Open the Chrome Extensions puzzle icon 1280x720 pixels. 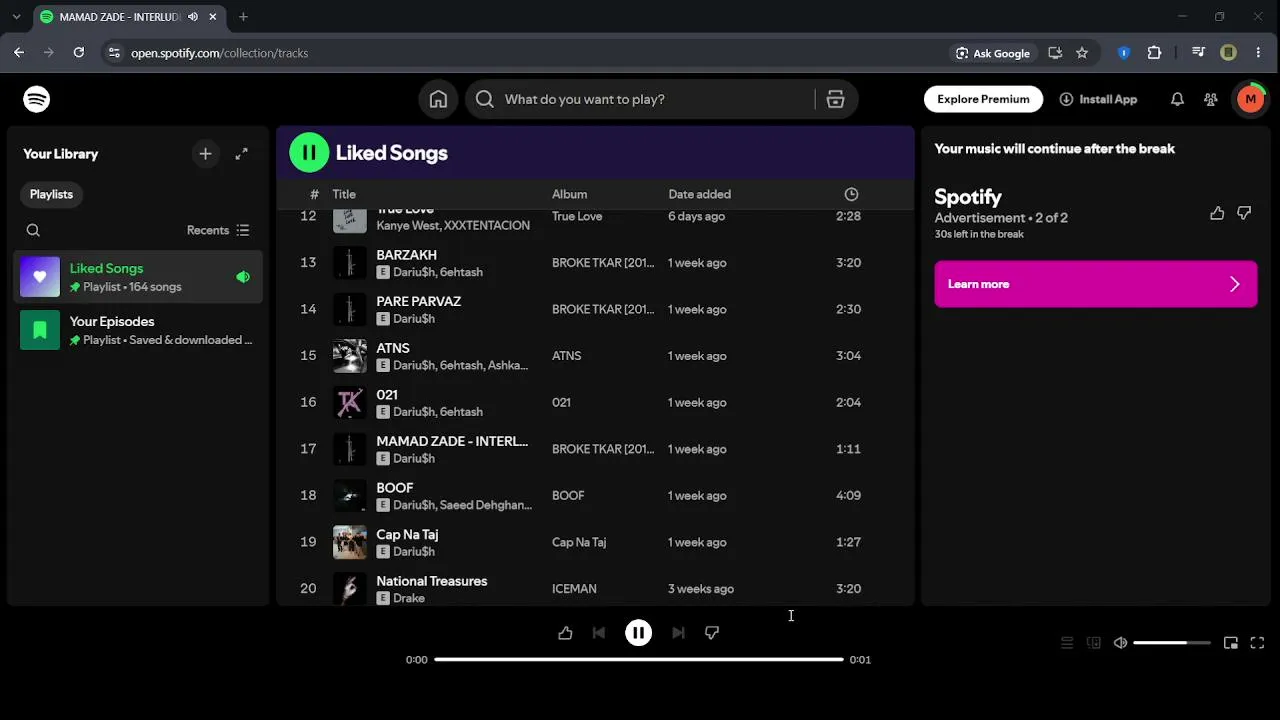[1154, 53]
